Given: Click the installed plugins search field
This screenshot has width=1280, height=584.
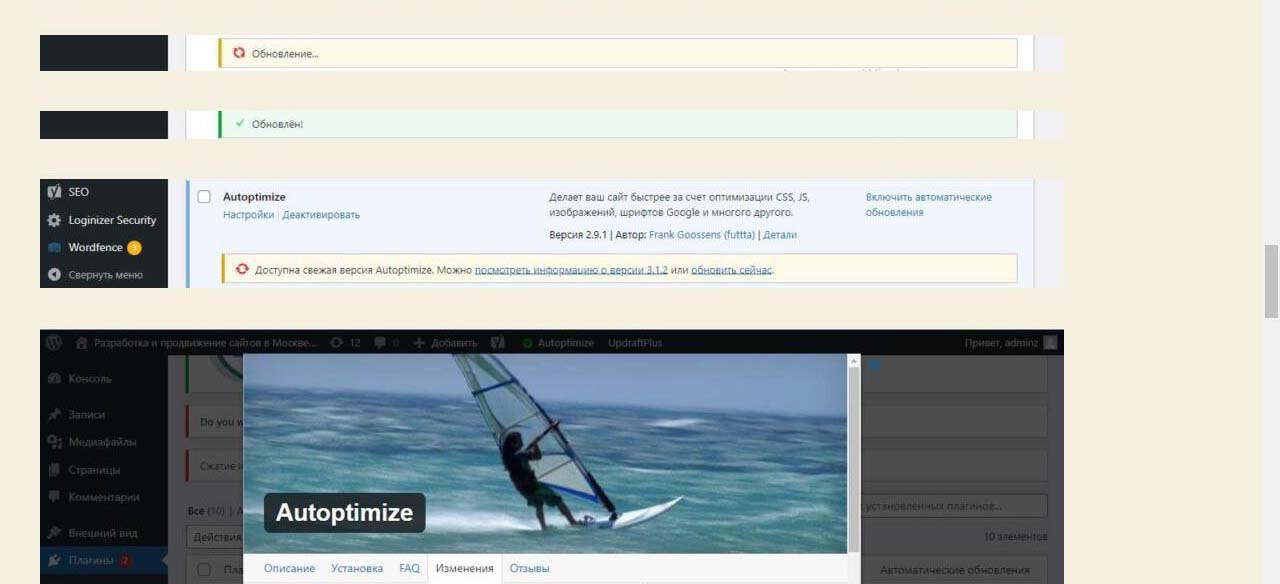Looking at the screenshot, I should coord(955,506).
